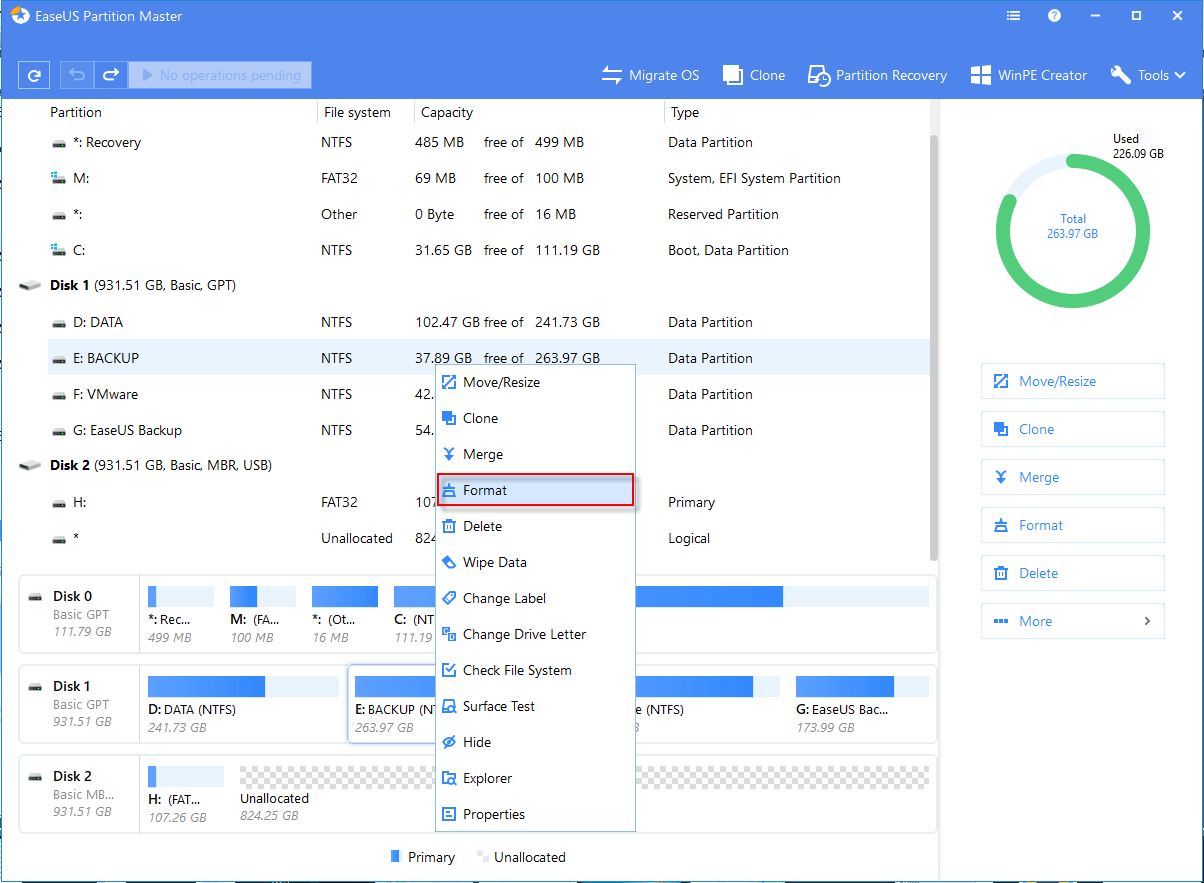Click the Unallocated legend swatch
This screenshot has height=883, width=1204.
[x=483, y=857]
